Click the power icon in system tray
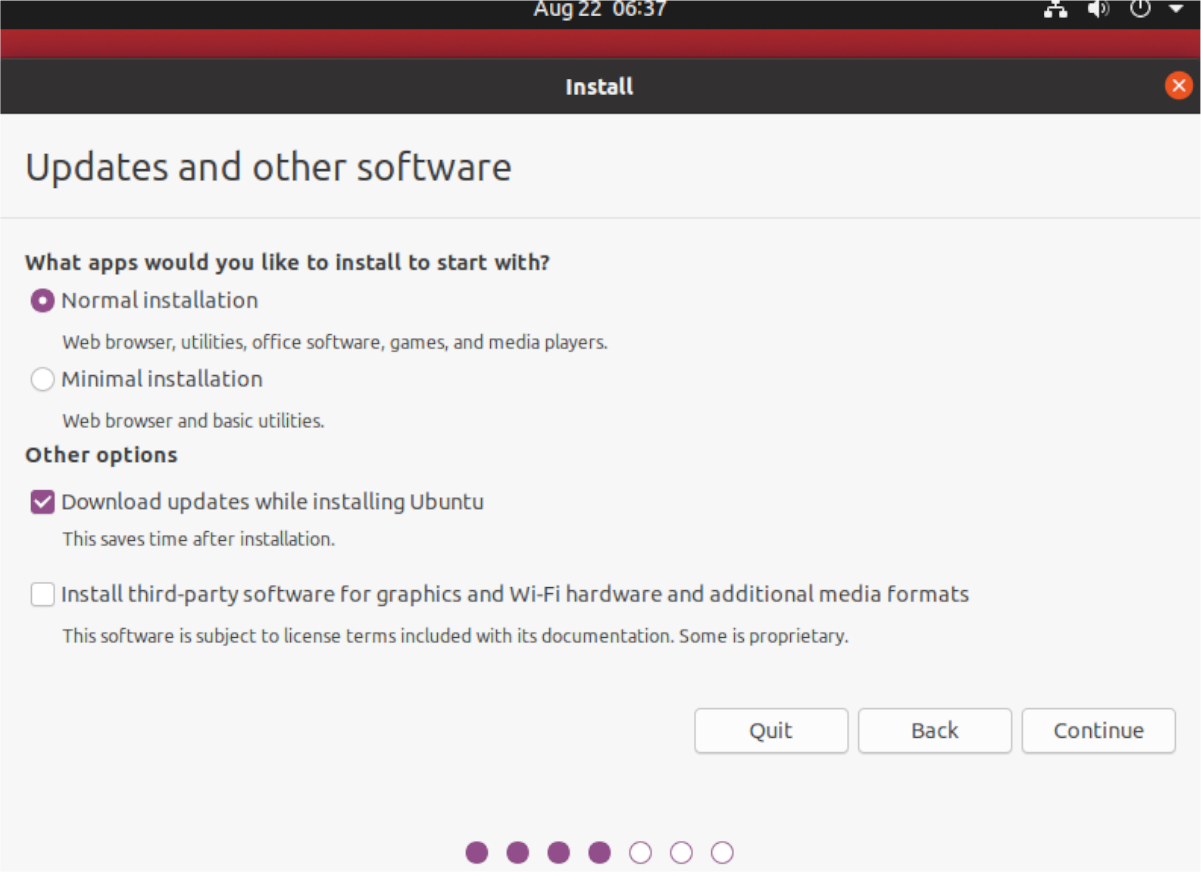This screenshot has height=872, width=1201. (x=1140, y=10)
